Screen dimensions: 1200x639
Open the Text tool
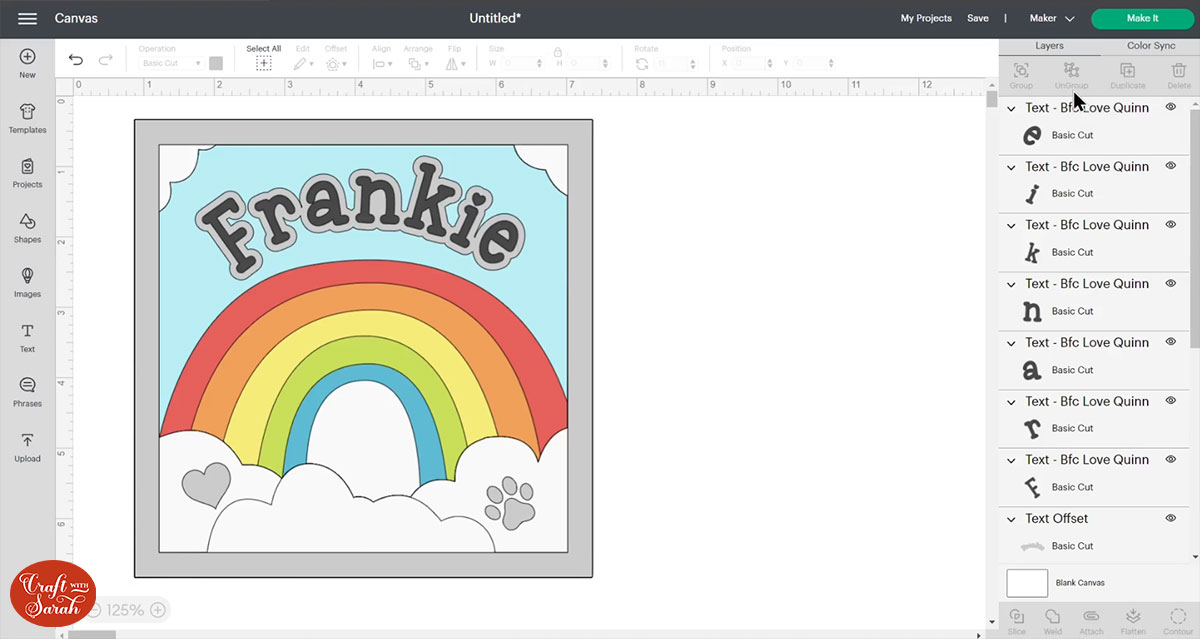pos(27,338)
